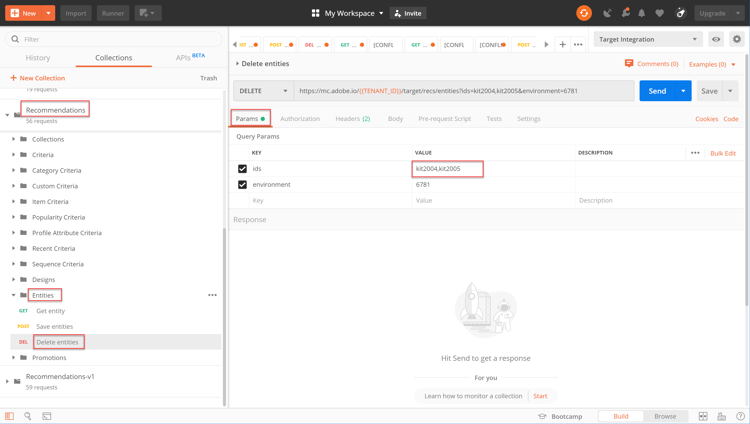Select the Get entity request
The height and width of the screenshot is (424, 750).
click(x=50, y=311)
